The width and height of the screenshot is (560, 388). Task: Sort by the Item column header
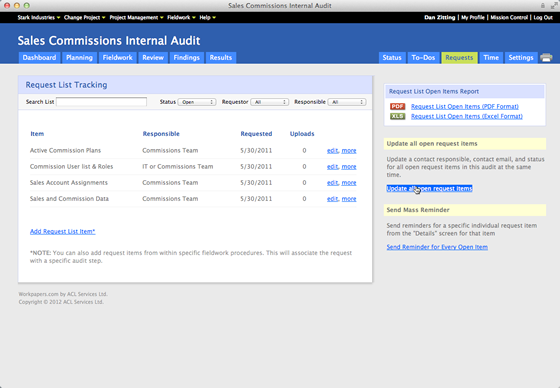point(37,134)
